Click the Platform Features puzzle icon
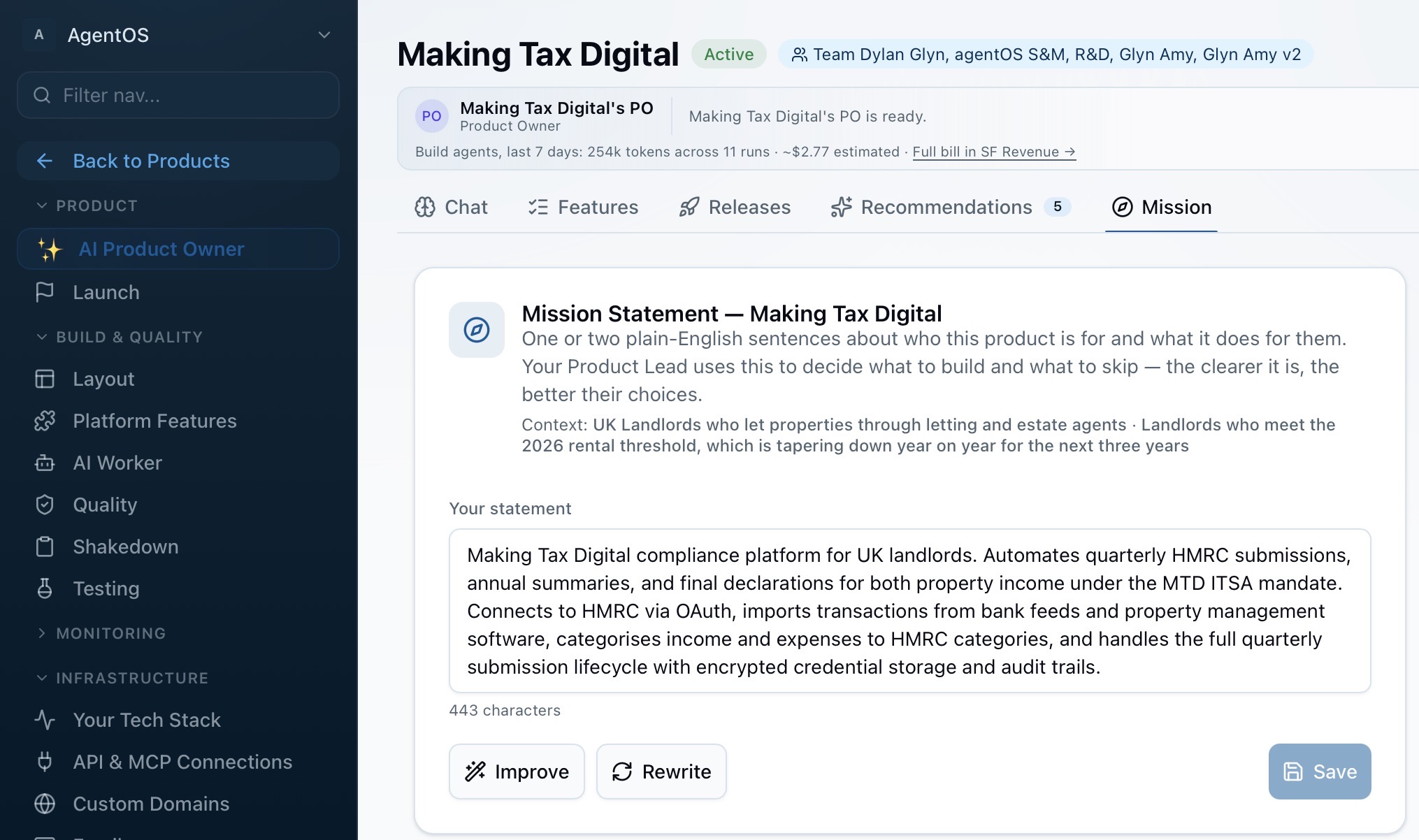This screenshot has height=840, width=1419. pyautogui.click(x=45, y=421)
